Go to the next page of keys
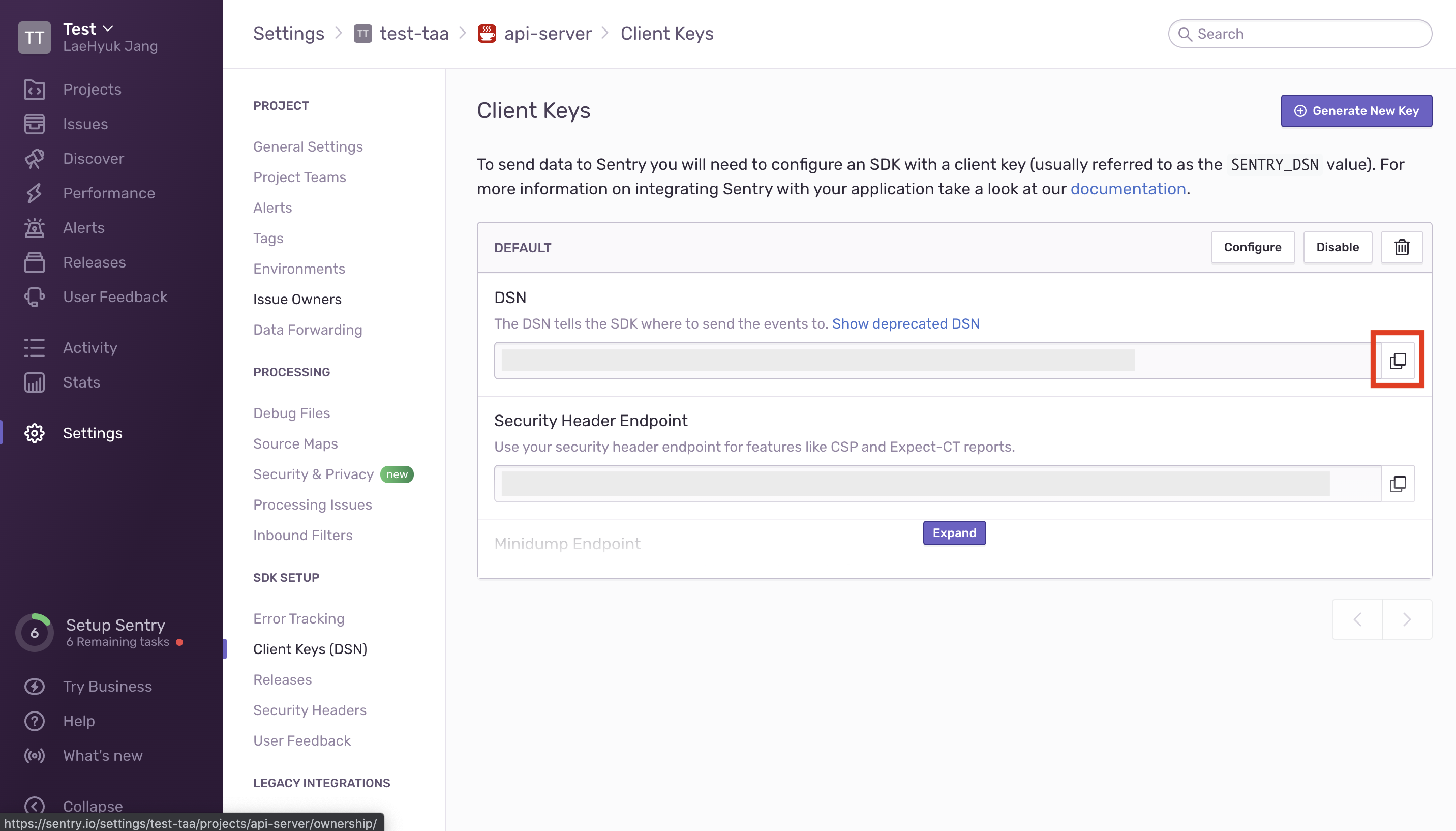The height and width of the screenshot is (831, 1456). coord(1406,619)
